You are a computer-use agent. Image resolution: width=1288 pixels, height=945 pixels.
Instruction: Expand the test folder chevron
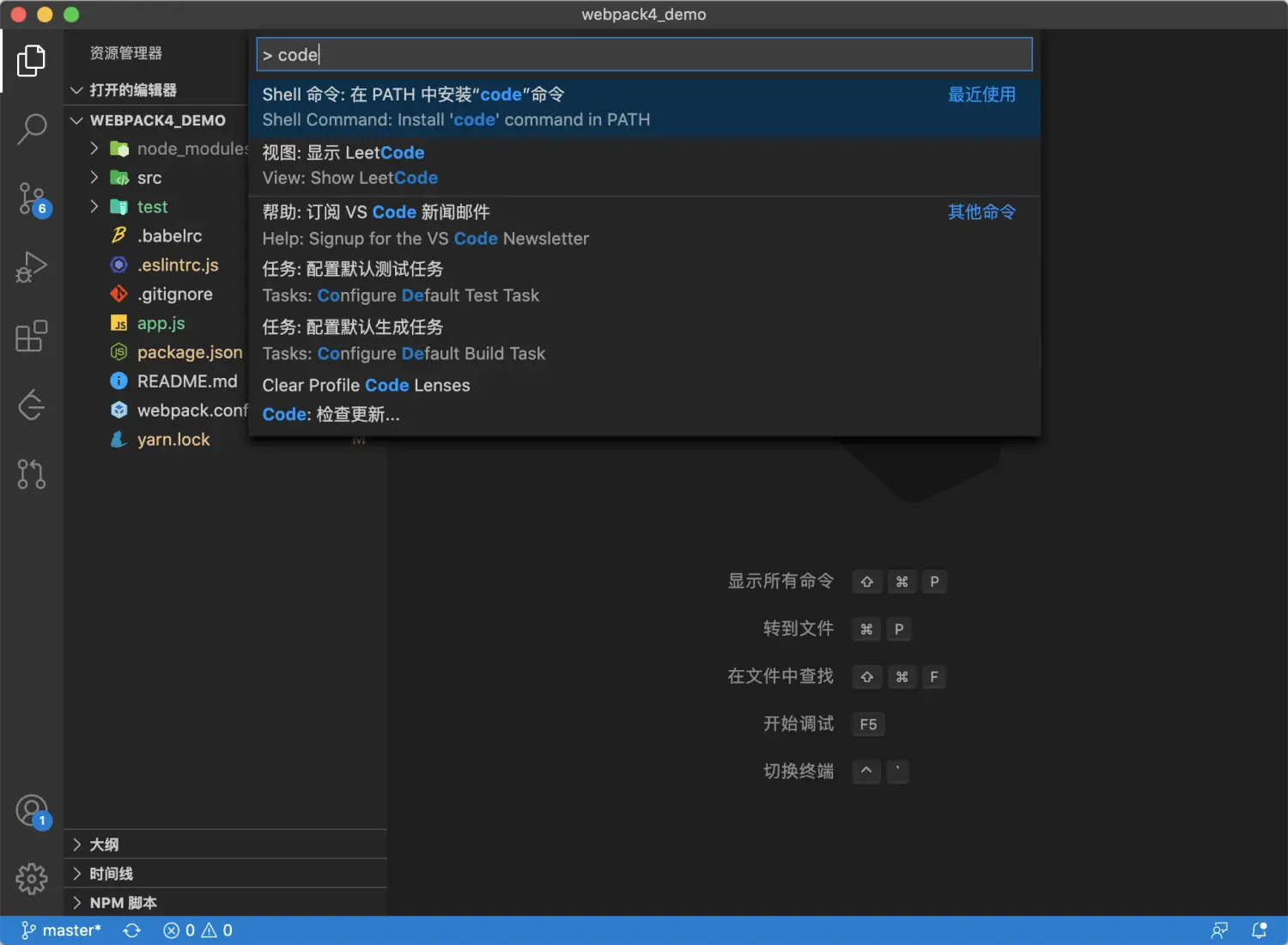(94, 207)
